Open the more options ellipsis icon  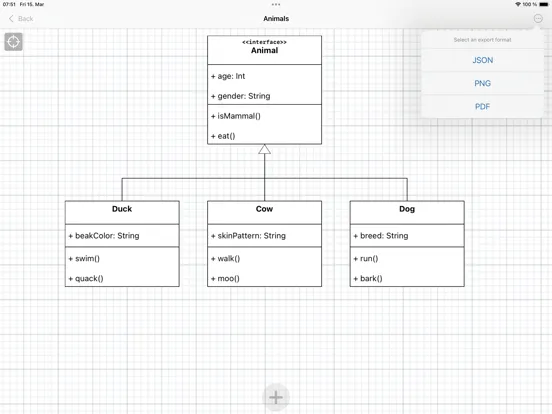(x=538, y=19)
